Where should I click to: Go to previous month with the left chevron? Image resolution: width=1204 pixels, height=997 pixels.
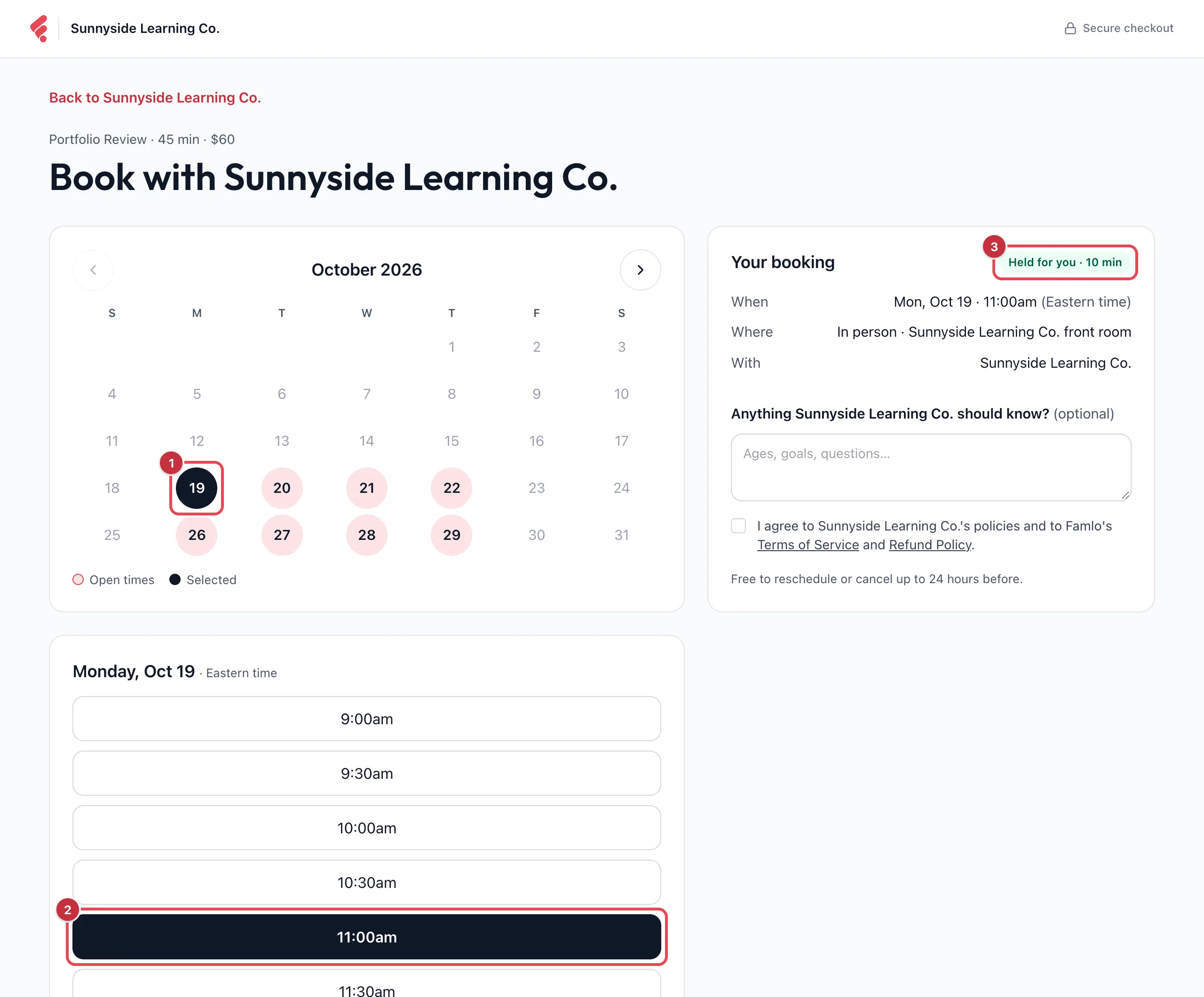pos(94,269)
